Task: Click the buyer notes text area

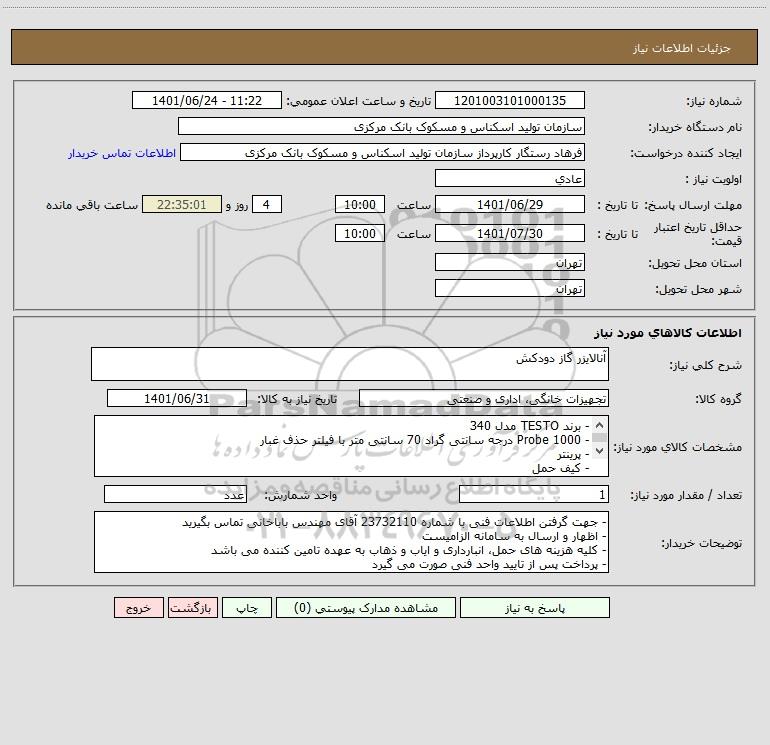Action: pos(351,542)
